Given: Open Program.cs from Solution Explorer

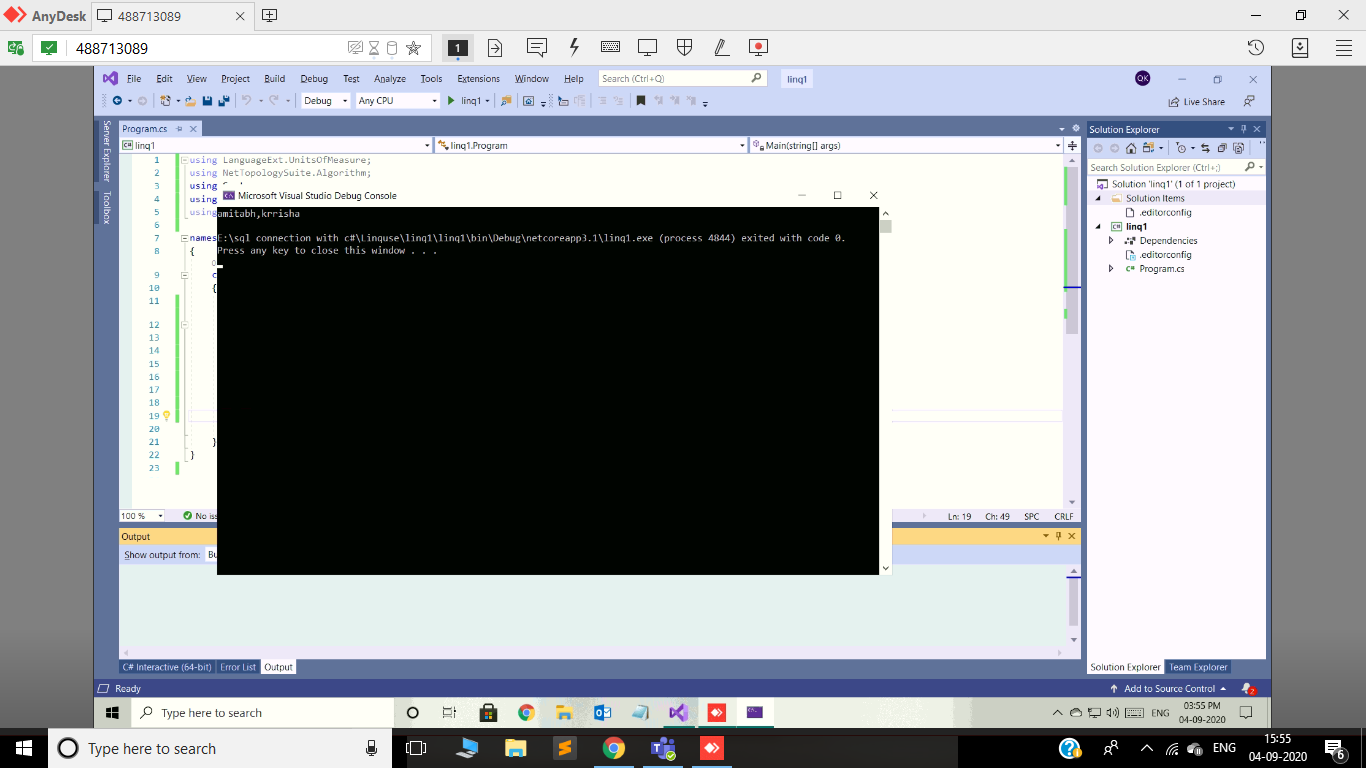Looking at the screenshot, I should (x=1162, y=268).
